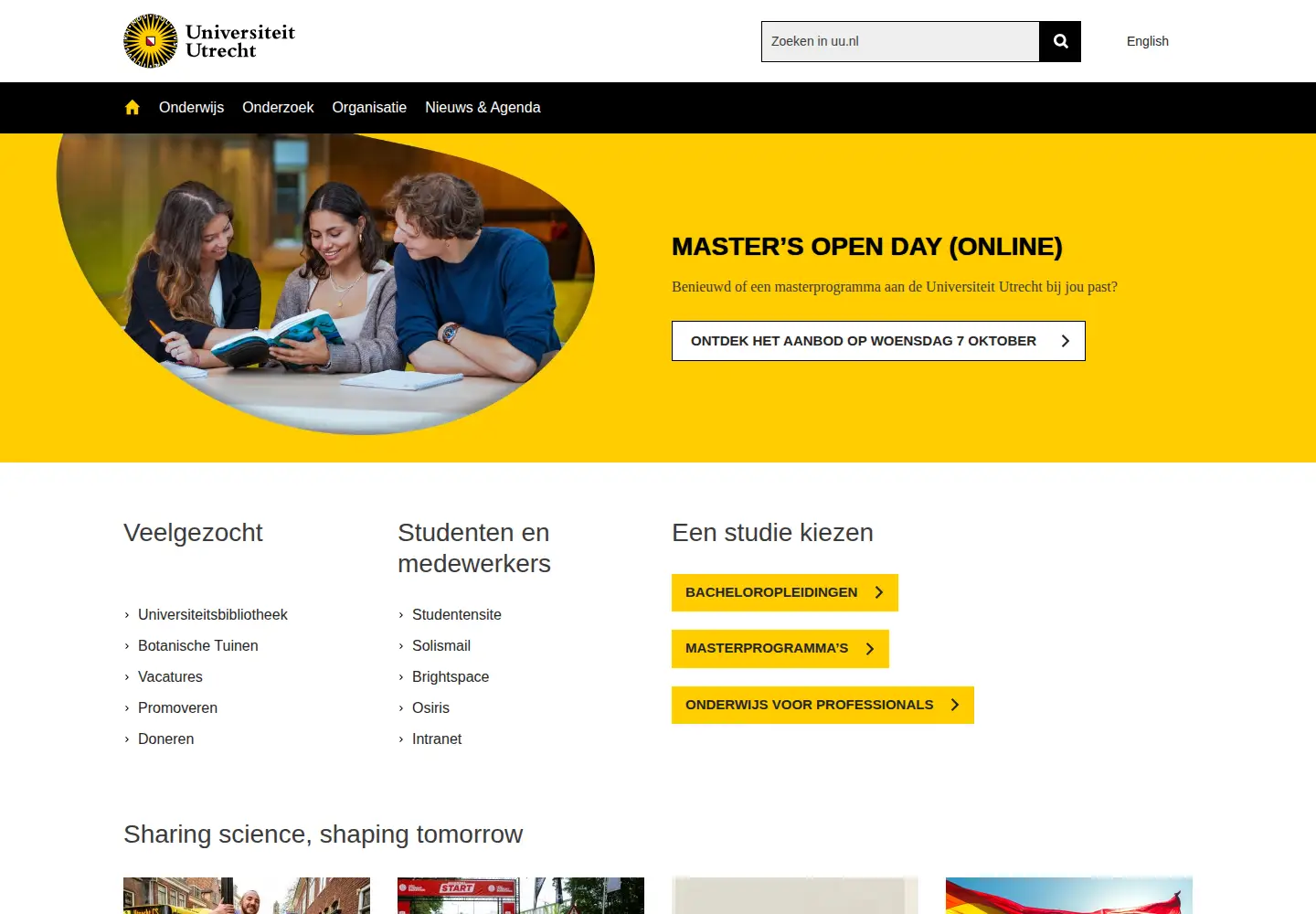Open the Studentensite link
This screenshot has height=914, width=1316.
coord(457,615)
